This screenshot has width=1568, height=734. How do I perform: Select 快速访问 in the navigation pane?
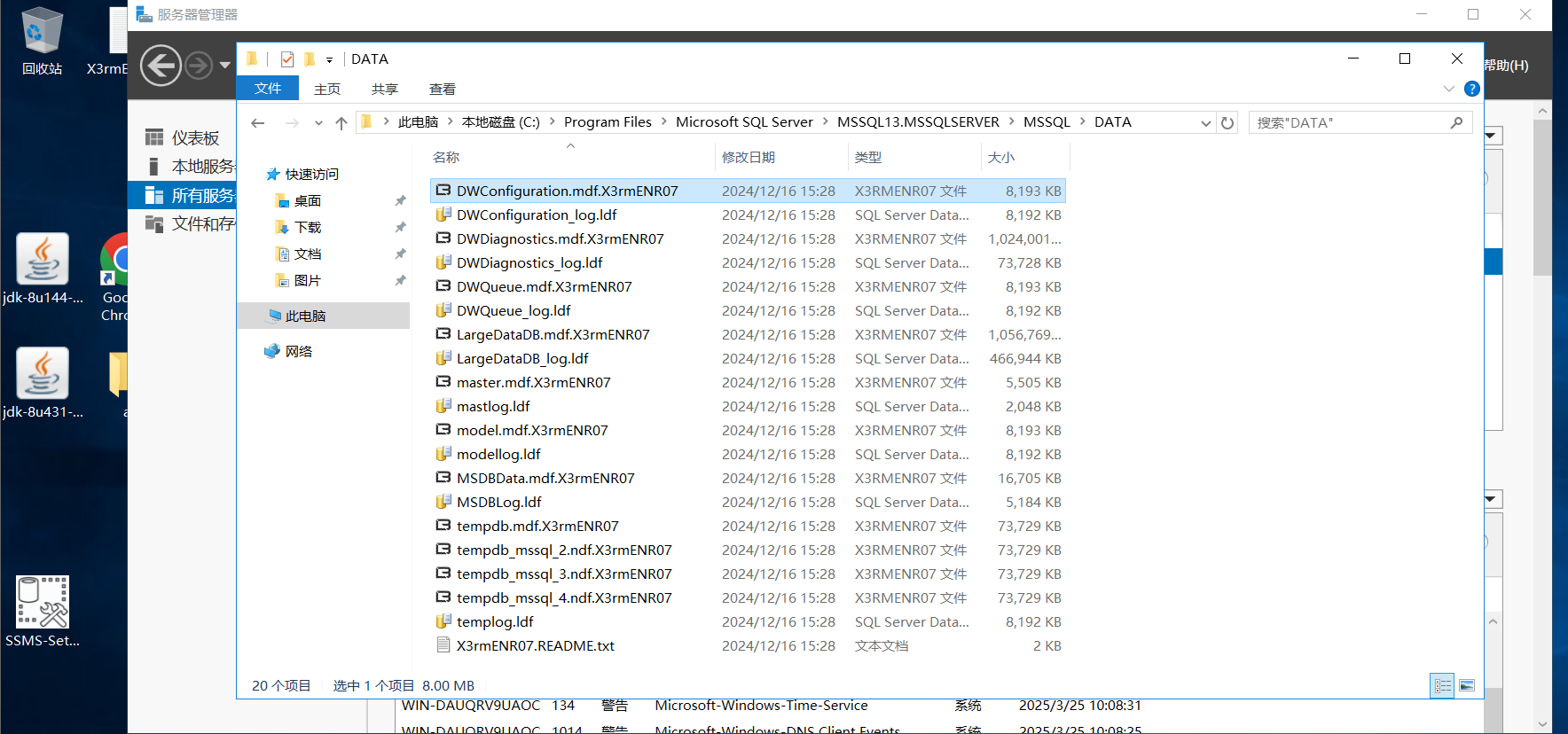click(x=311, y=175)
